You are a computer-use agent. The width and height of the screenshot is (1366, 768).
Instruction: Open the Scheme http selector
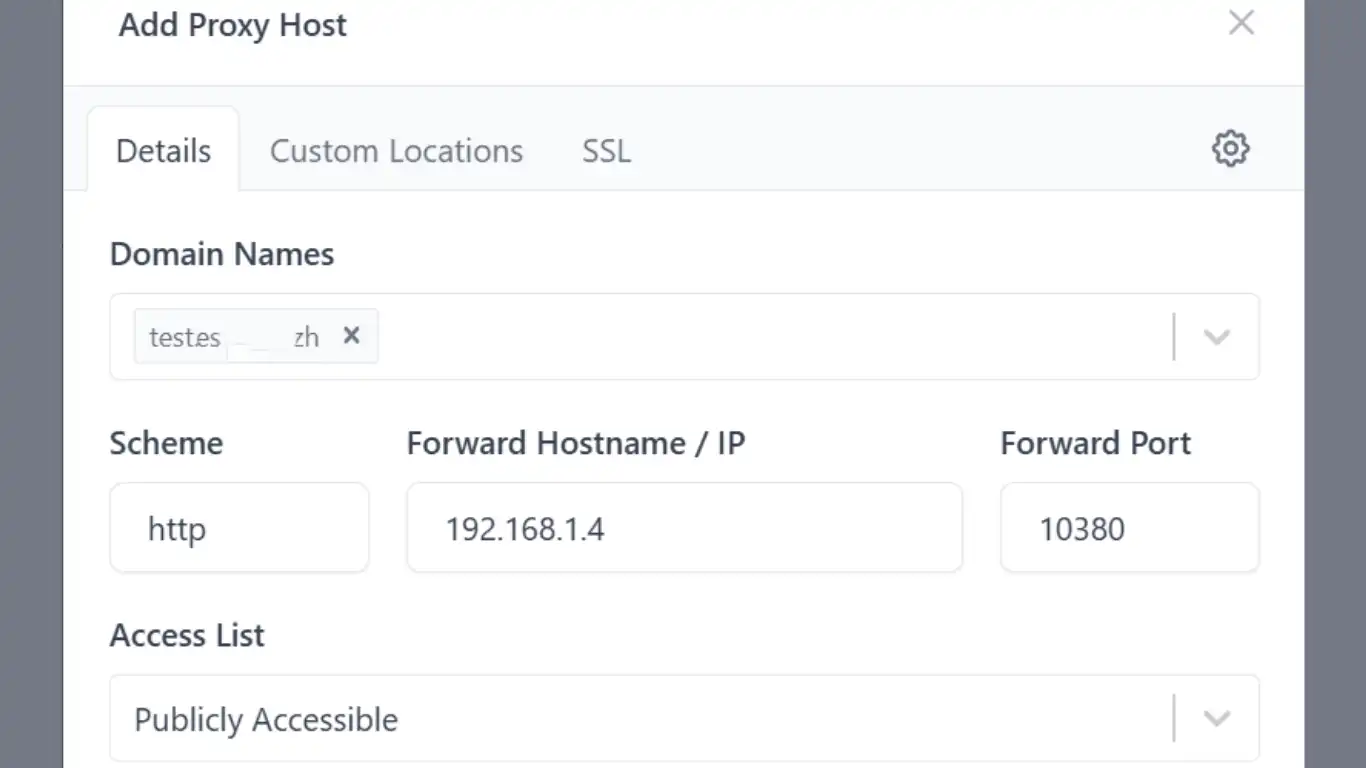click(x=239, y=528)
